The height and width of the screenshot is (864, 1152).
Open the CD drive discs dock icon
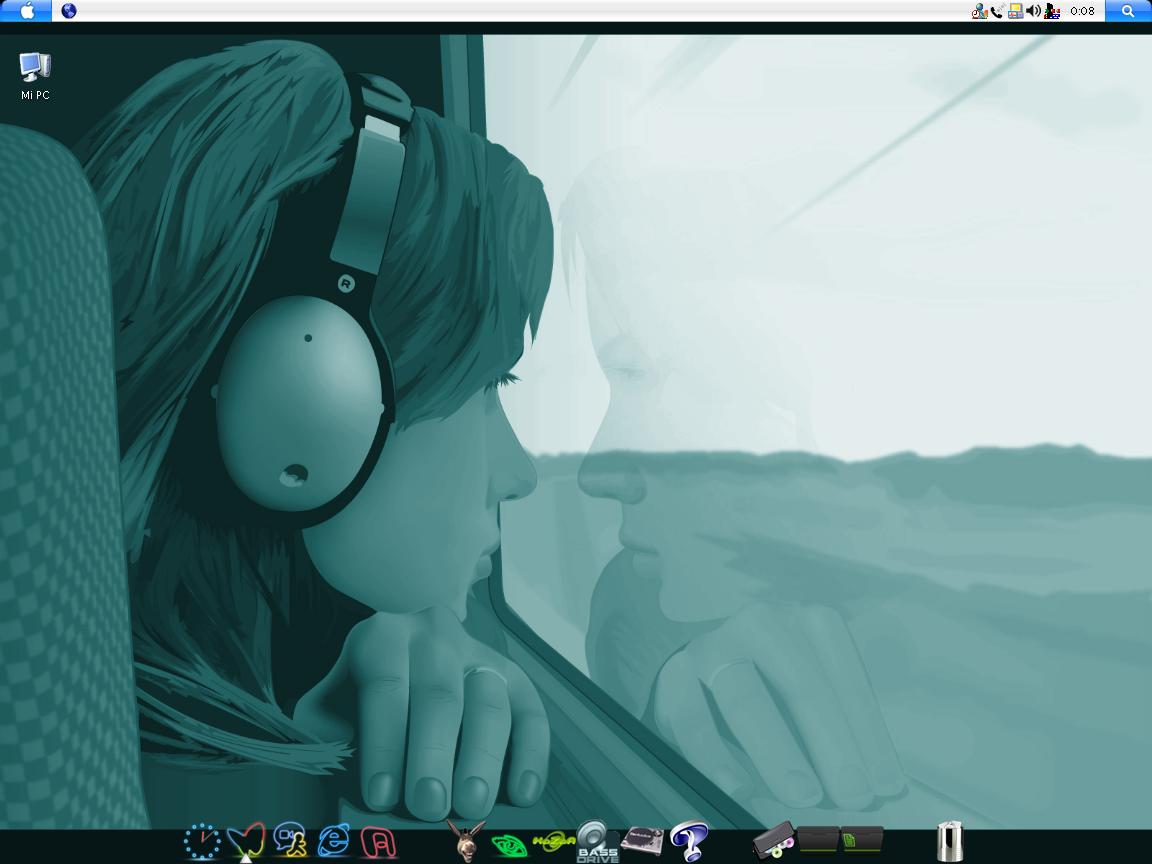(x=774, y=840)
